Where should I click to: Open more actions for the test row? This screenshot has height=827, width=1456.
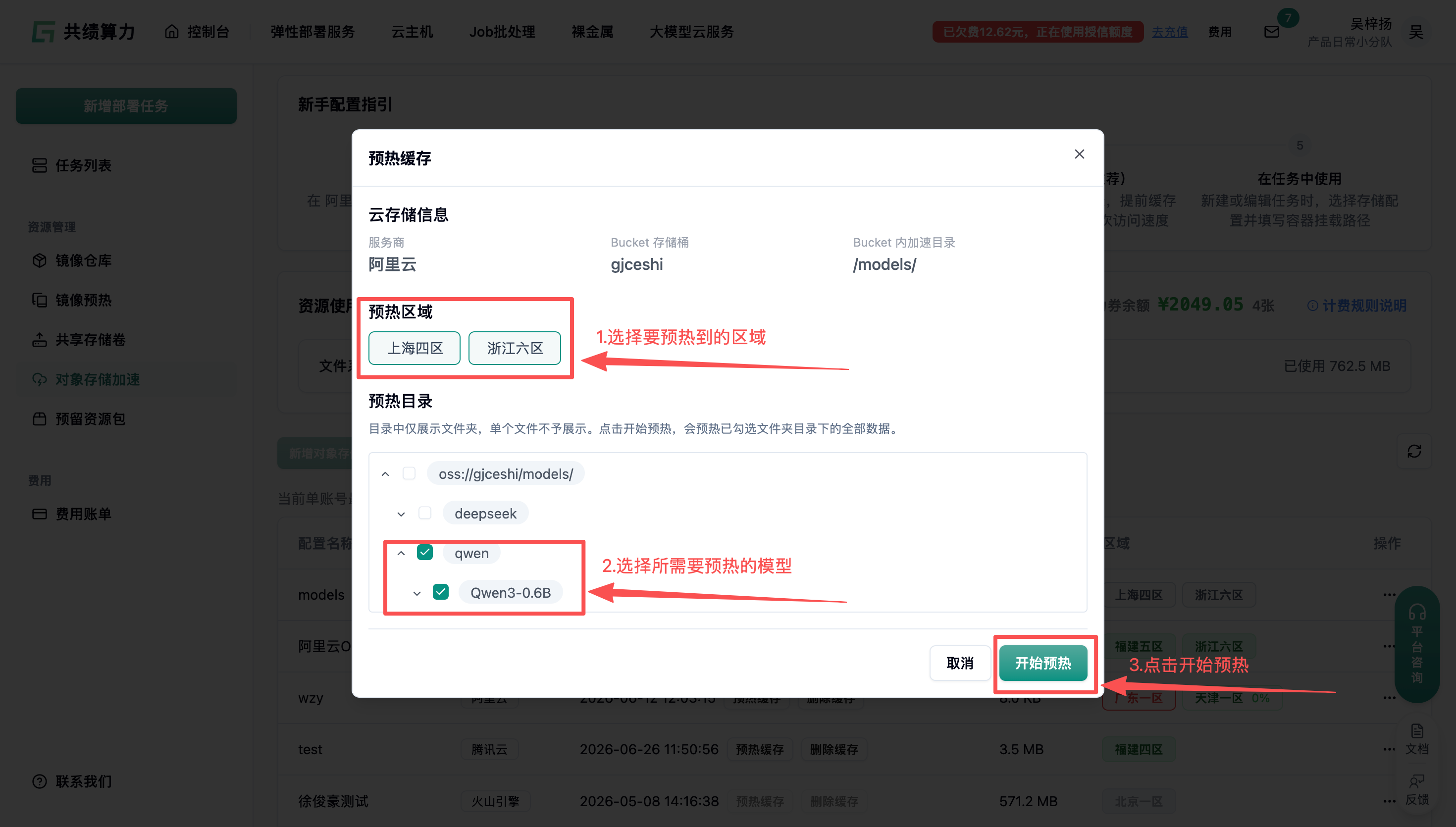(1389, 749)
